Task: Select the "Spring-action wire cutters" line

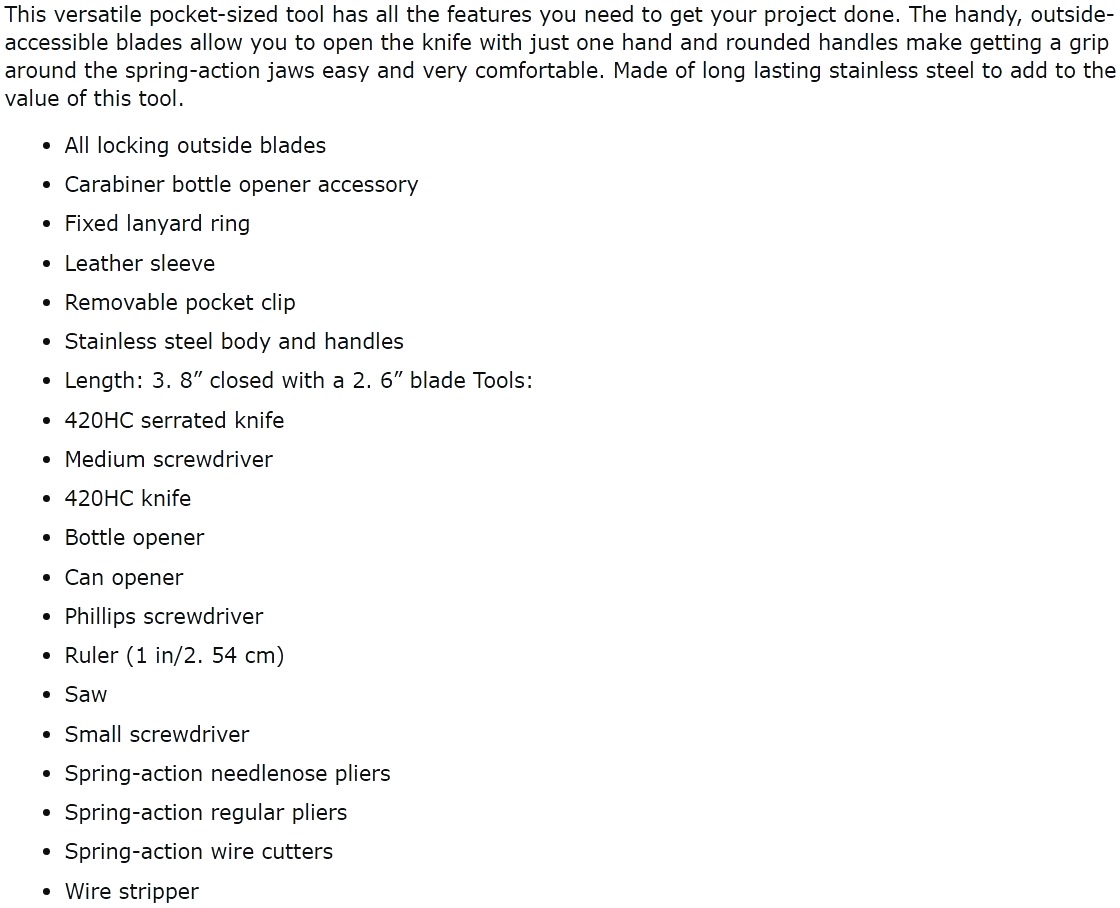Action: (199, 852)
